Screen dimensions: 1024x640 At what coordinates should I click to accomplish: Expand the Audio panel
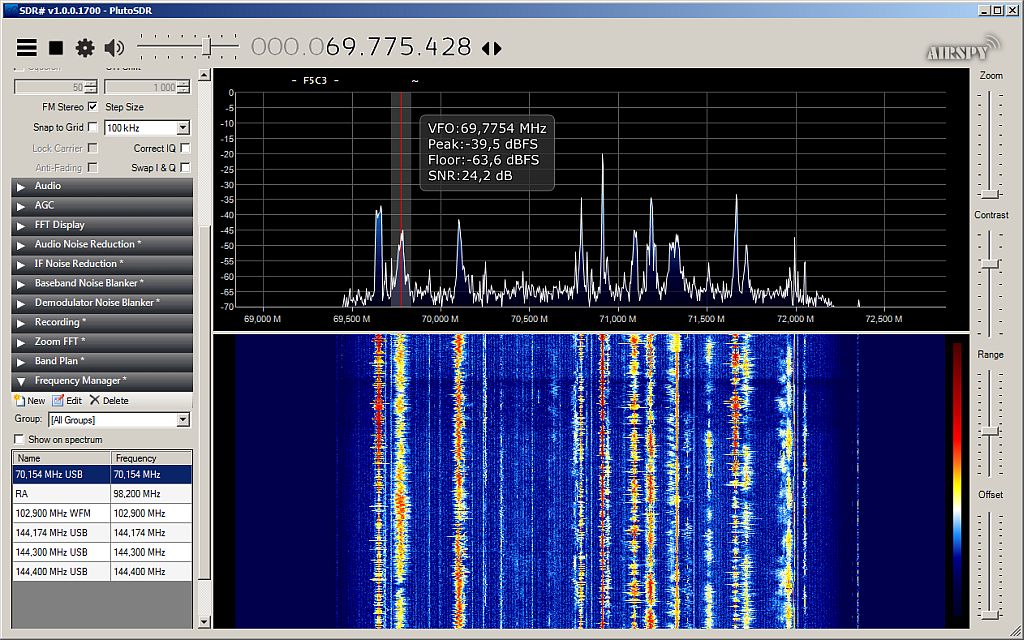[x=102, y=186]
